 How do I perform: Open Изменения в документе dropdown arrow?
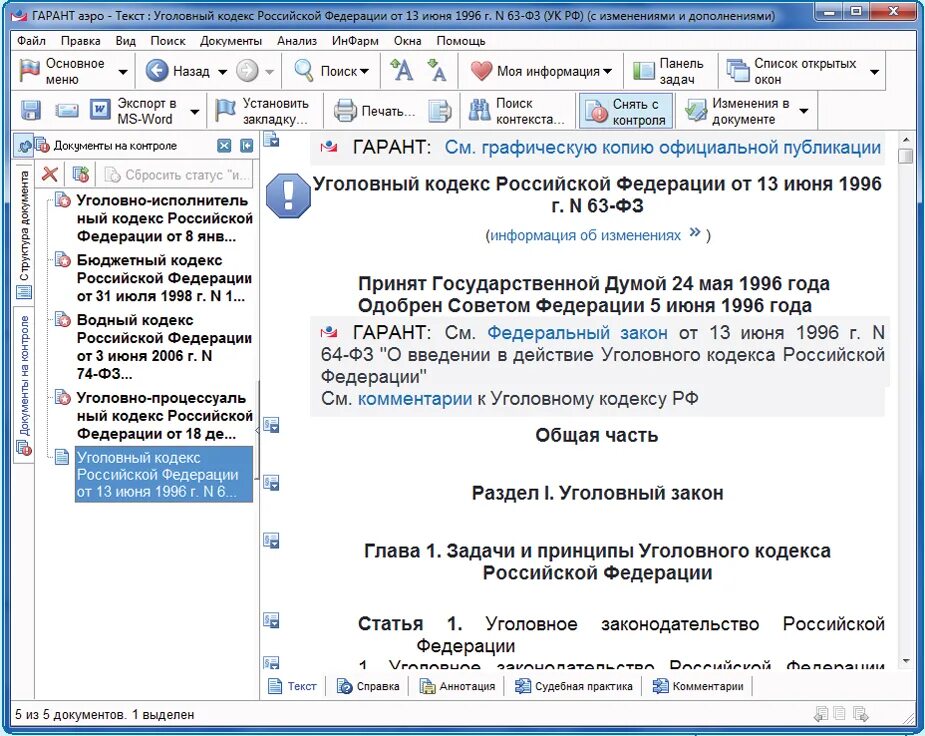803,111
